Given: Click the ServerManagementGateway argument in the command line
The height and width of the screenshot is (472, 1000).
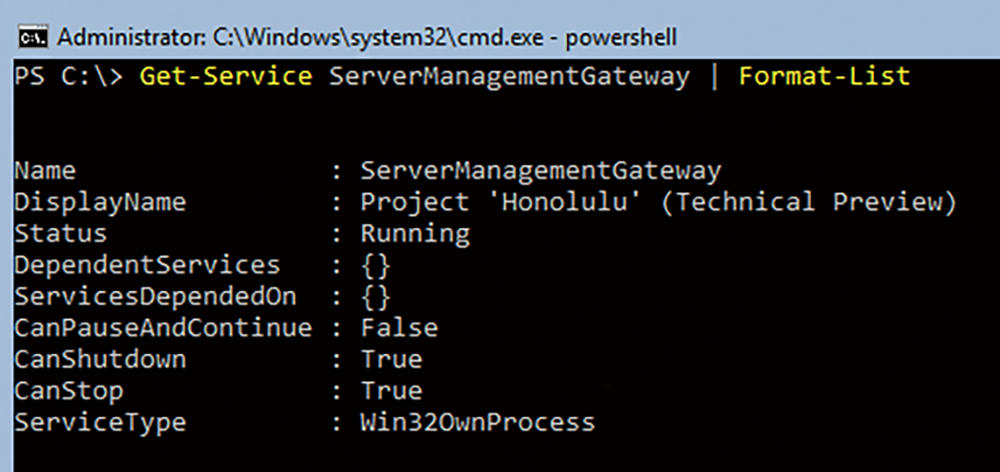Looking at the screenshot, I should [x=510, y=78].
